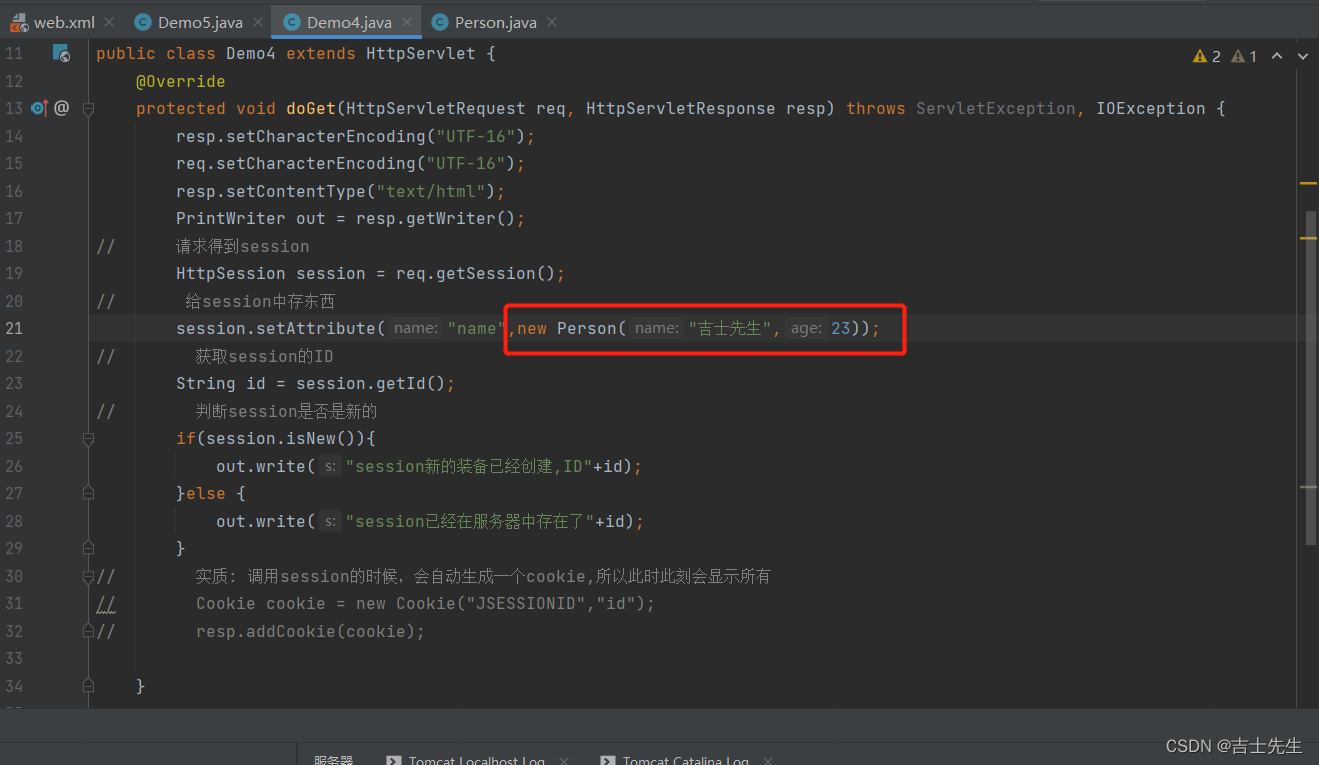Click the class icon on Demo5.java tab
Image resolution: width=1319 pixels, height=765 pixels.
click(x=143, y=22)
